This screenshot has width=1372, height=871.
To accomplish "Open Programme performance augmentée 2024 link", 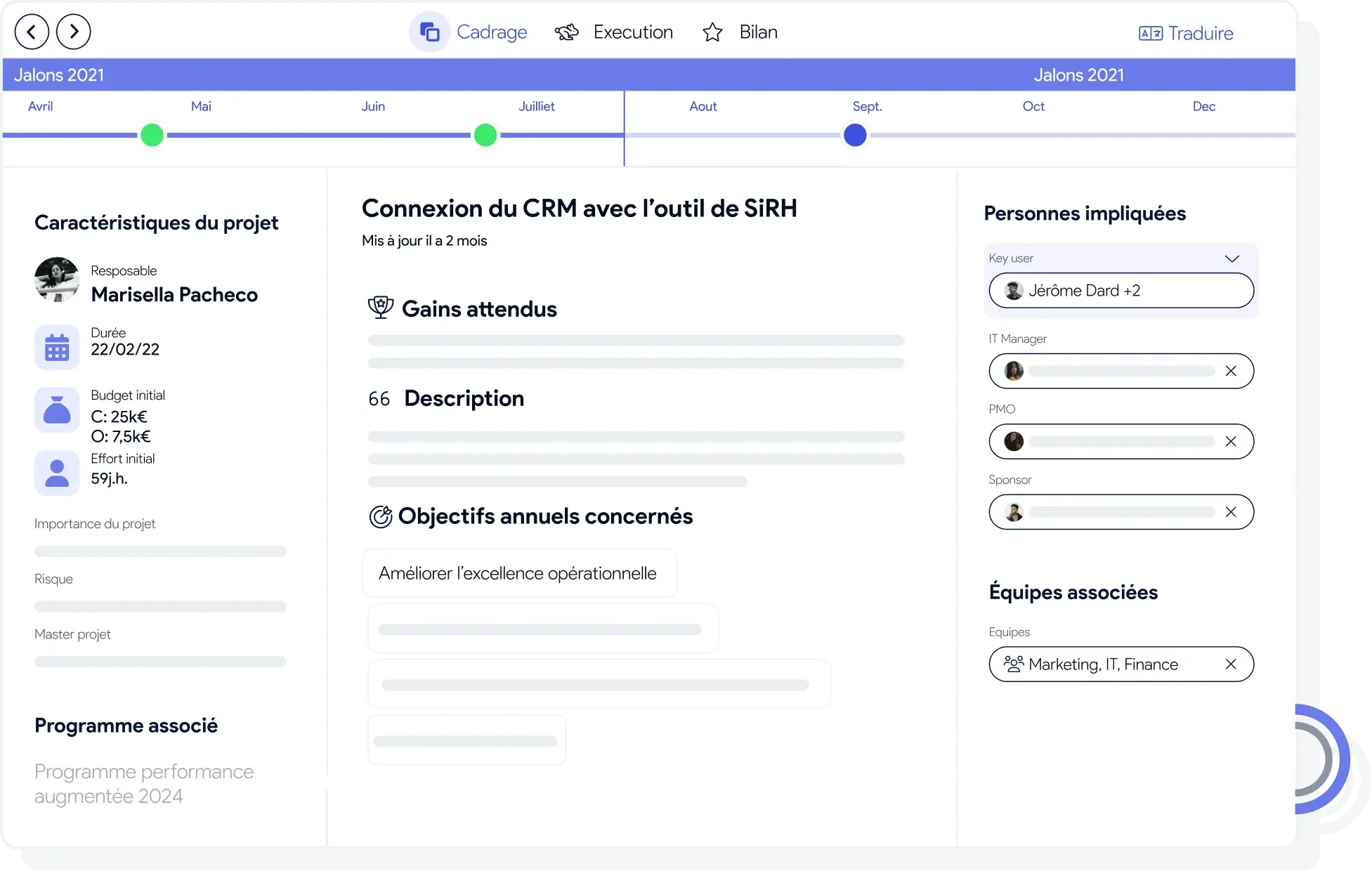I will 144,784.
